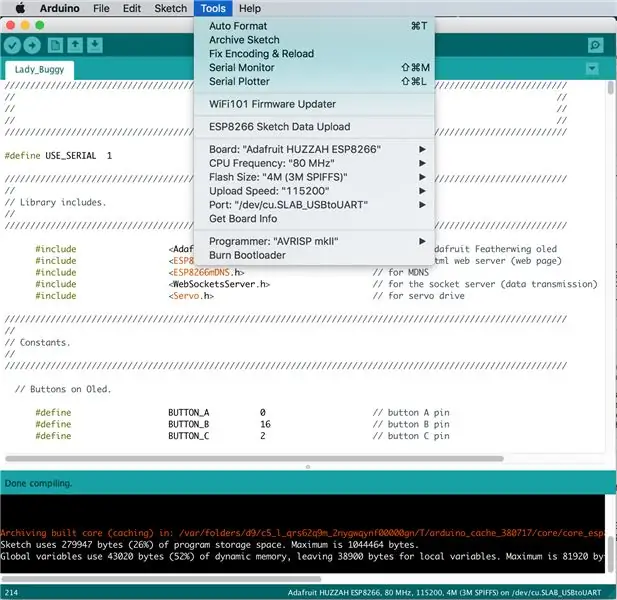
Task: Click the board info text in status bar
Action: tap(444, 593)
